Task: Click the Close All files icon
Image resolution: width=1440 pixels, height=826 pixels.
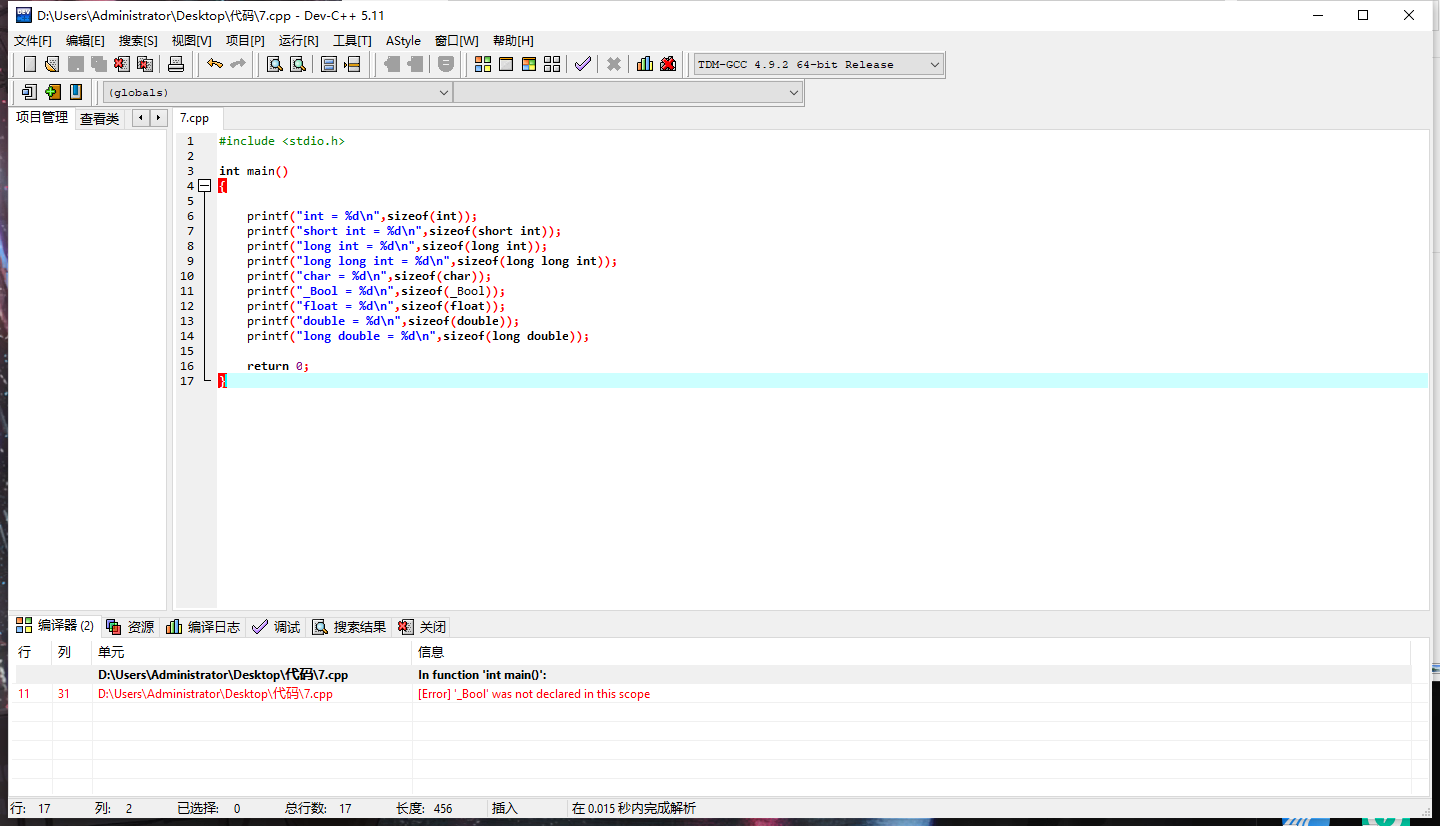Action: 145,64
